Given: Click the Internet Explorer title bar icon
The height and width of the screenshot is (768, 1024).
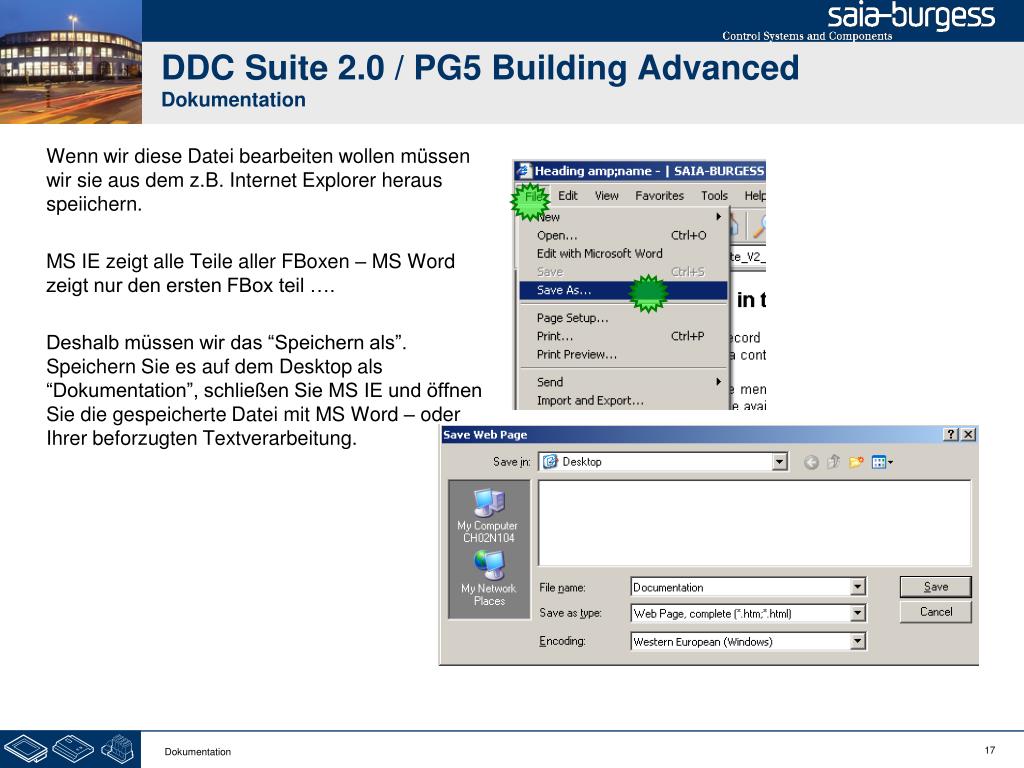Looking at the screenshot, I should (x=524, y=171).
